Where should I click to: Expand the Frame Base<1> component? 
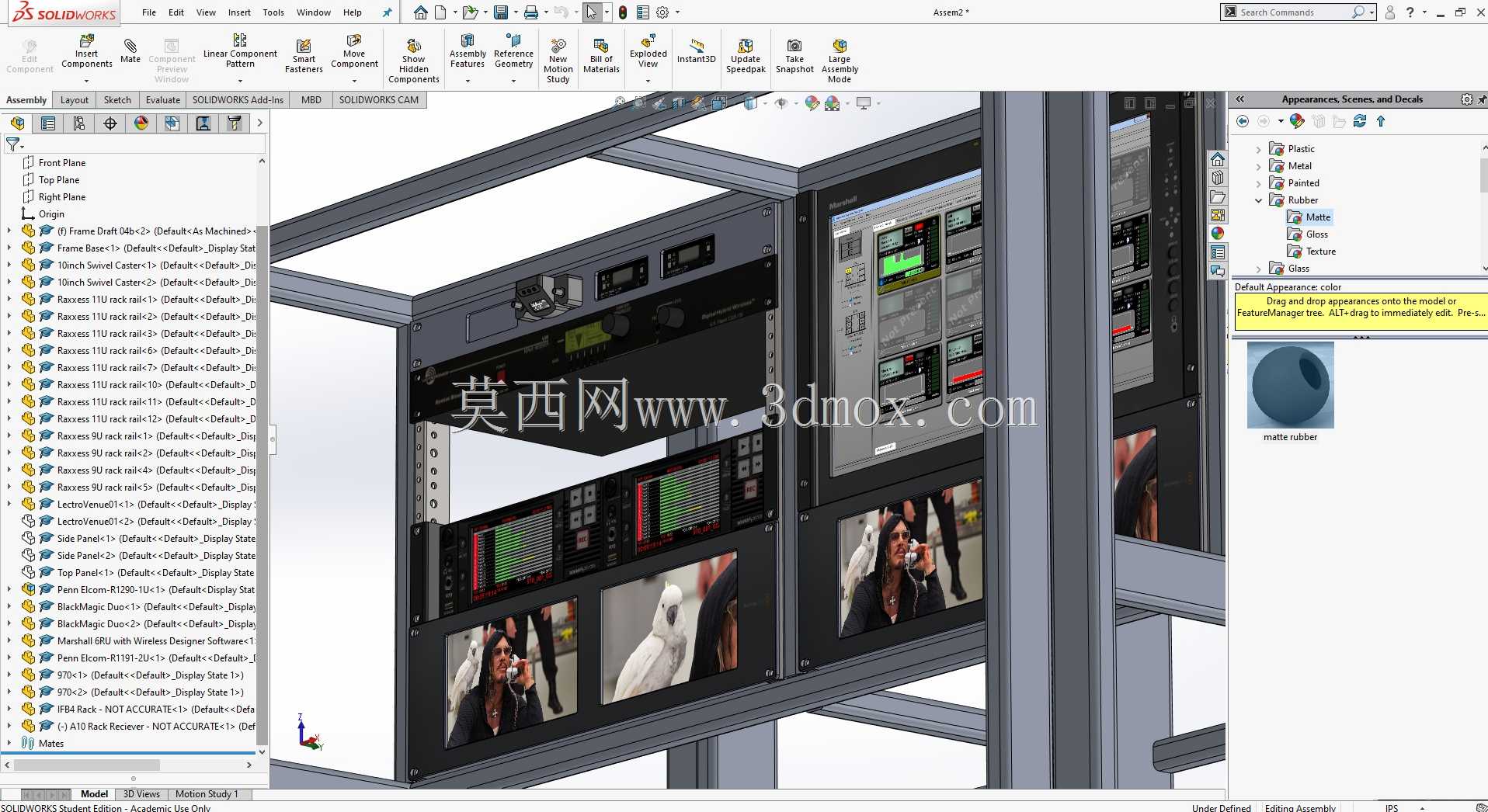(x=9, y=248)
